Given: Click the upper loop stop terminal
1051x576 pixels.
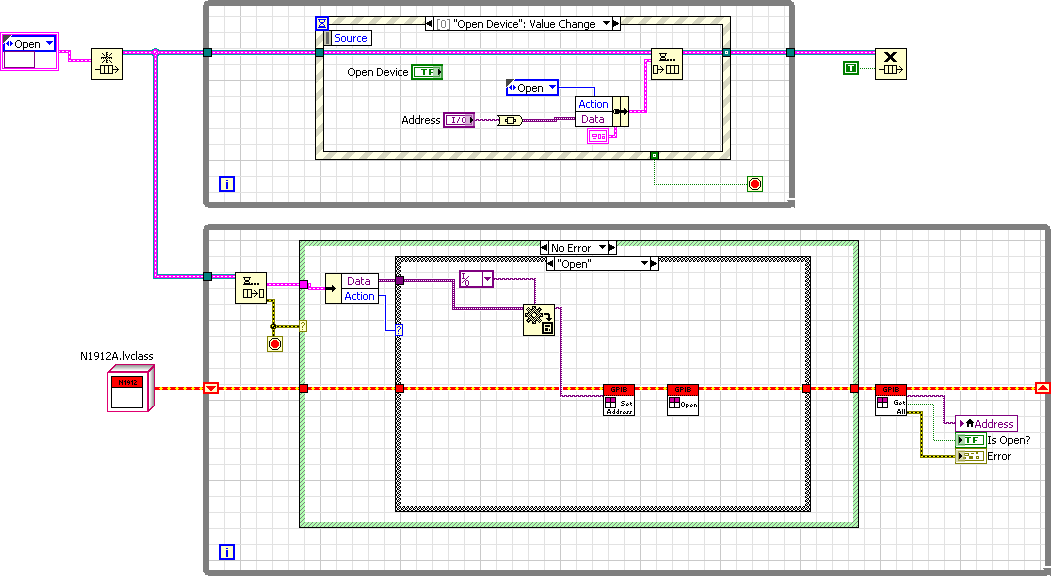Looking at the screenshot, I should click(755, 184).
